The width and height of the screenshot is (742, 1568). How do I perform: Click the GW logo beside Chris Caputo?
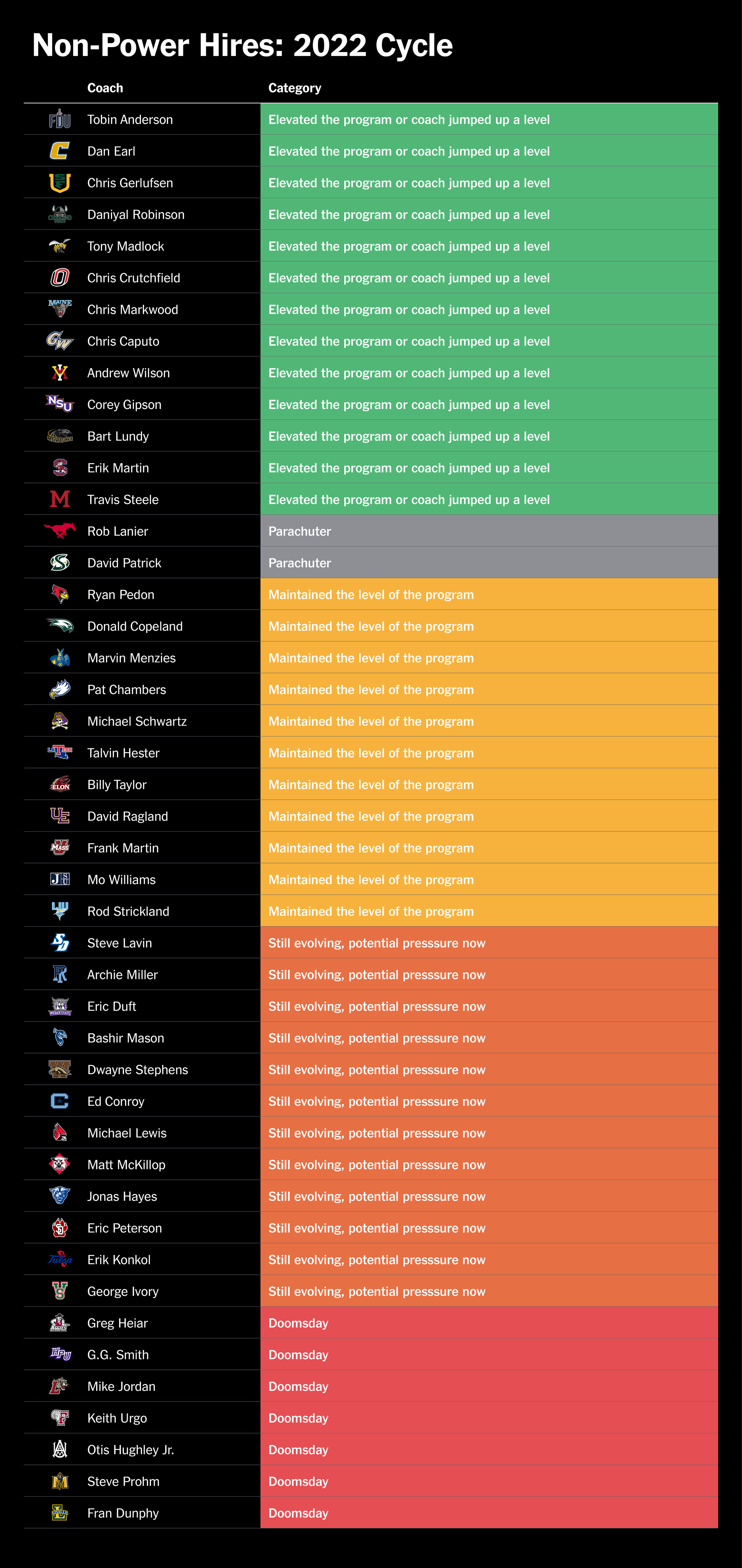(x=60, y=341)
